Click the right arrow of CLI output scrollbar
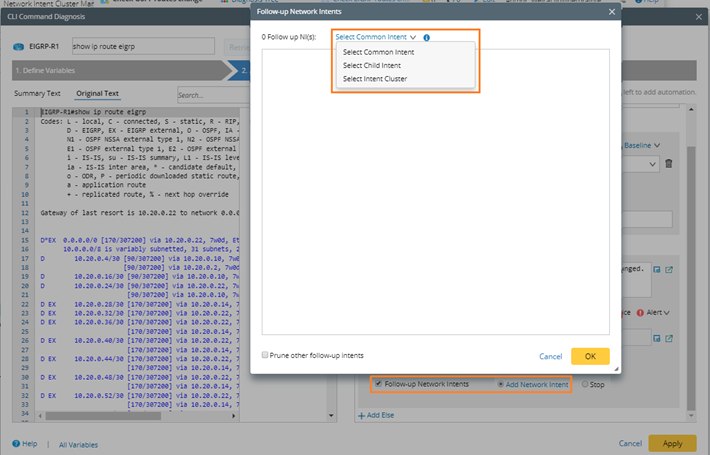Screen dimensions: 710x455 click(x=233, y=416)
